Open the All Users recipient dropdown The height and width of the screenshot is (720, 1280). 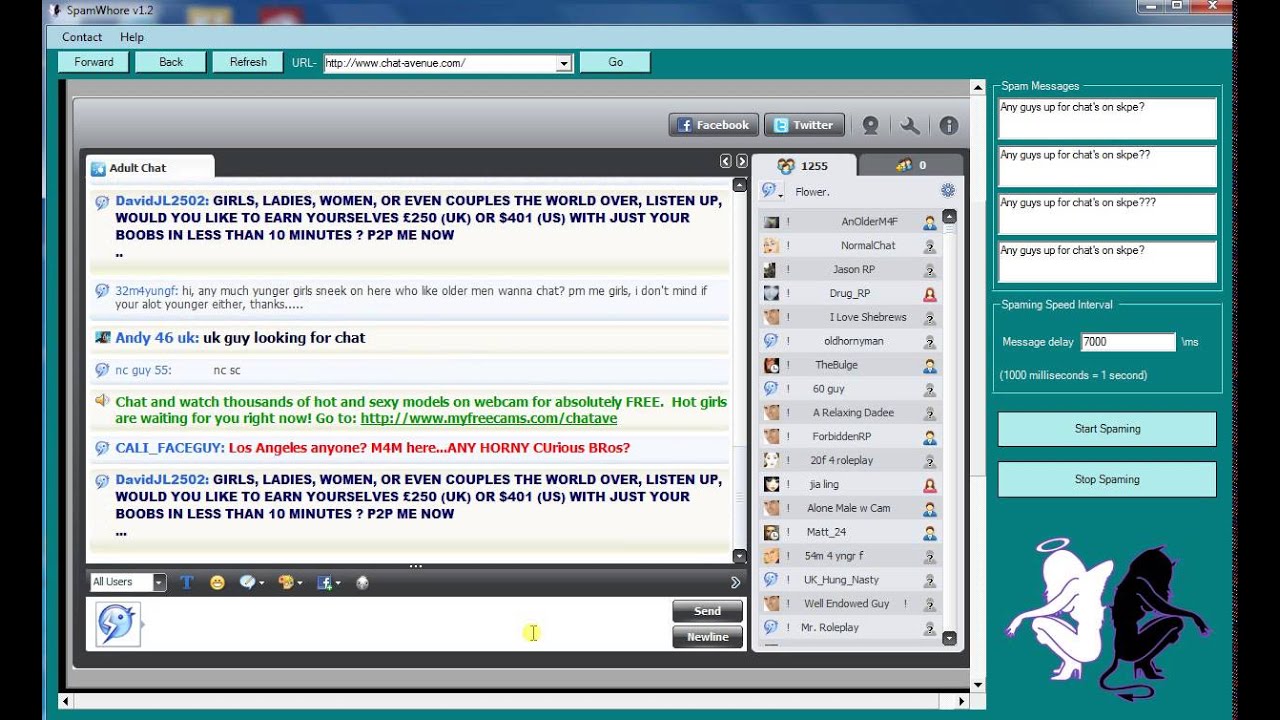[158, 582]
